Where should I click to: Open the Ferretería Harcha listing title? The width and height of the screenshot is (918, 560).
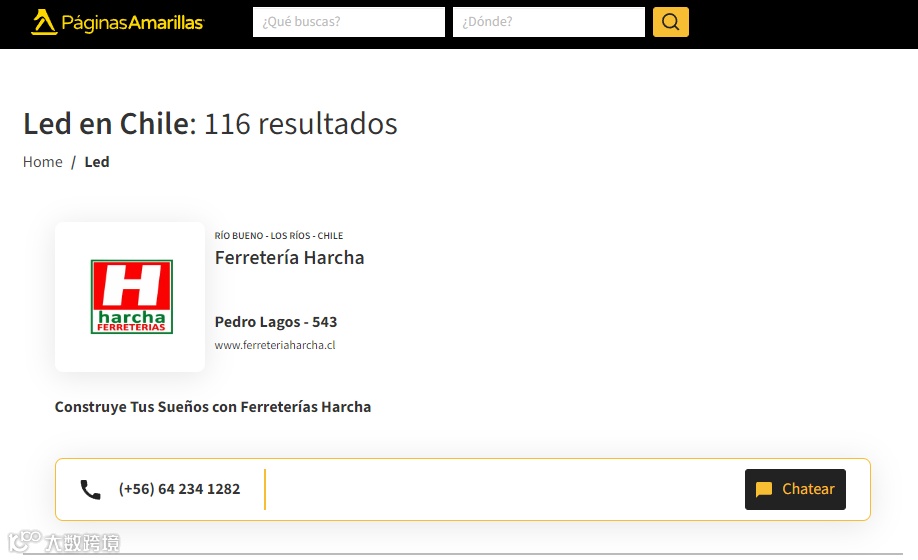click(289, 257)
